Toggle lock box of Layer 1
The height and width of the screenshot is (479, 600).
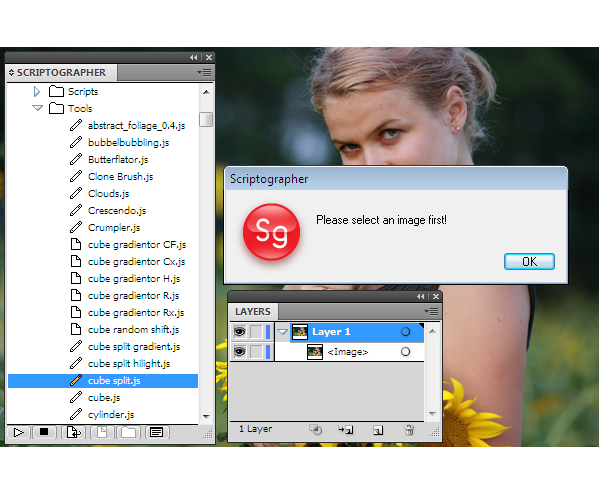click(x=256, y=331)
